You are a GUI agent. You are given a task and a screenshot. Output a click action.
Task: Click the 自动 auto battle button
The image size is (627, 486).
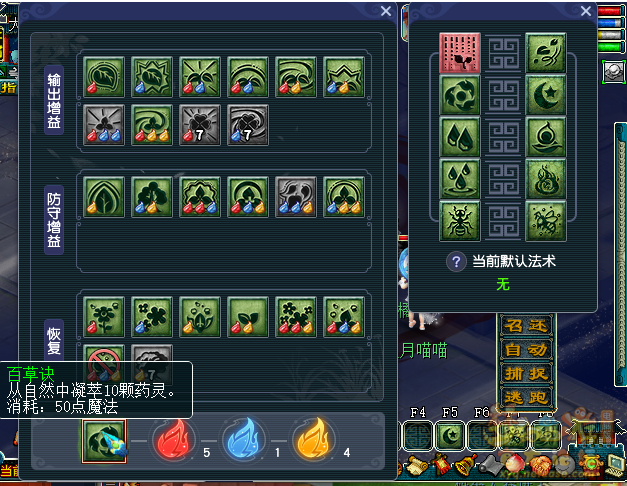(525, 350)
